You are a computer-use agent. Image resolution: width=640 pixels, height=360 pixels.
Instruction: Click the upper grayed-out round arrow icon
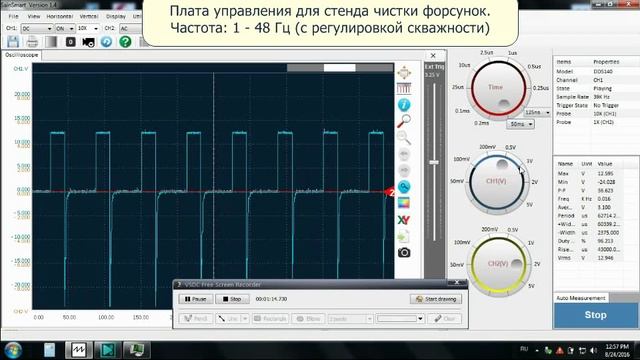pyautogui.click(x=404, y=154)
